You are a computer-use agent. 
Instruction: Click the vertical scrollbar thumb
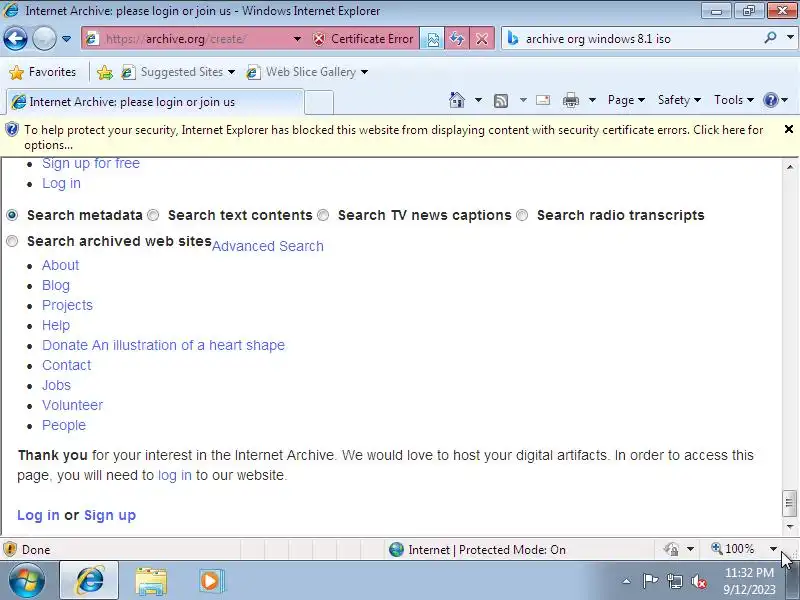point(789,503)
